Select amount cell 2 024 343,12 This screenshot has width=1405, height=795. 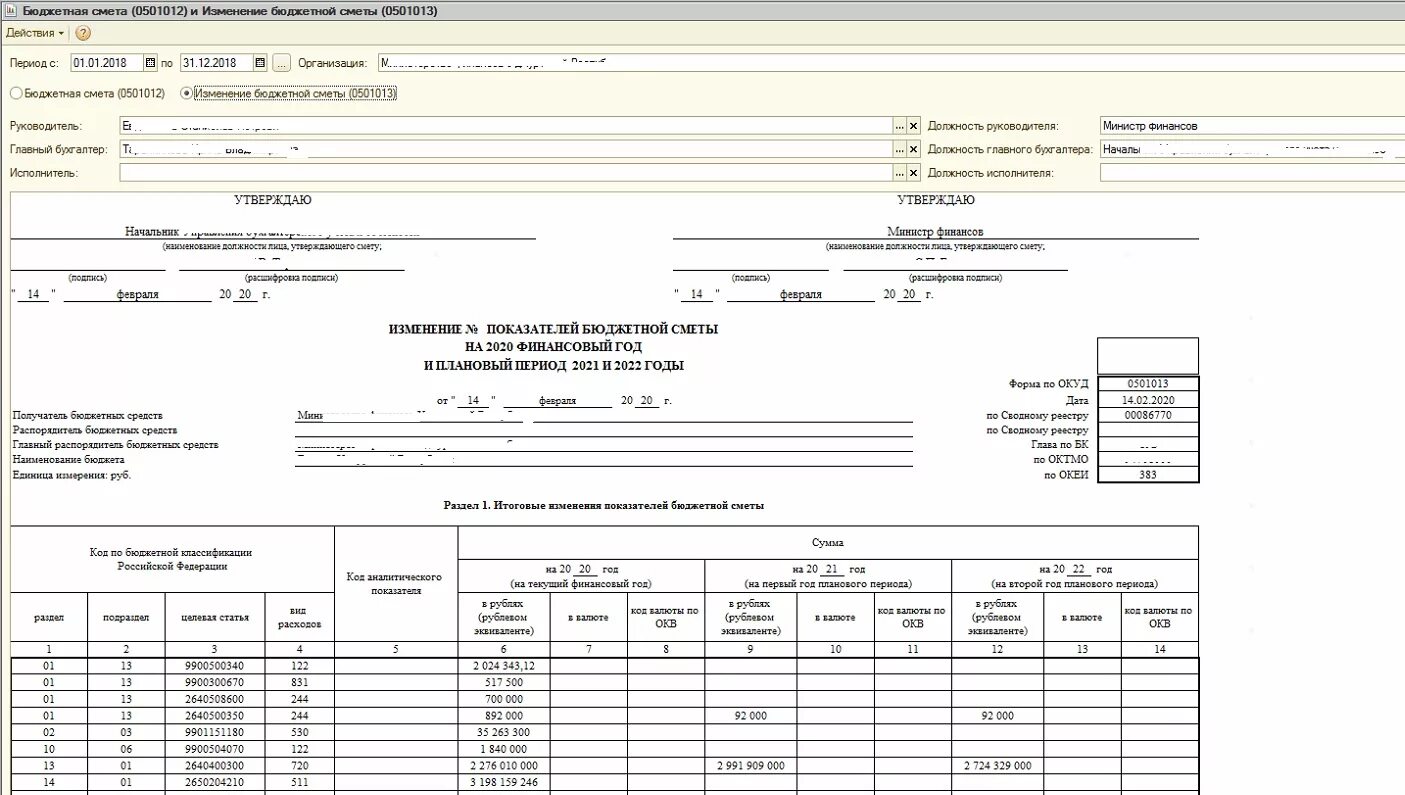tap(504, 666)
